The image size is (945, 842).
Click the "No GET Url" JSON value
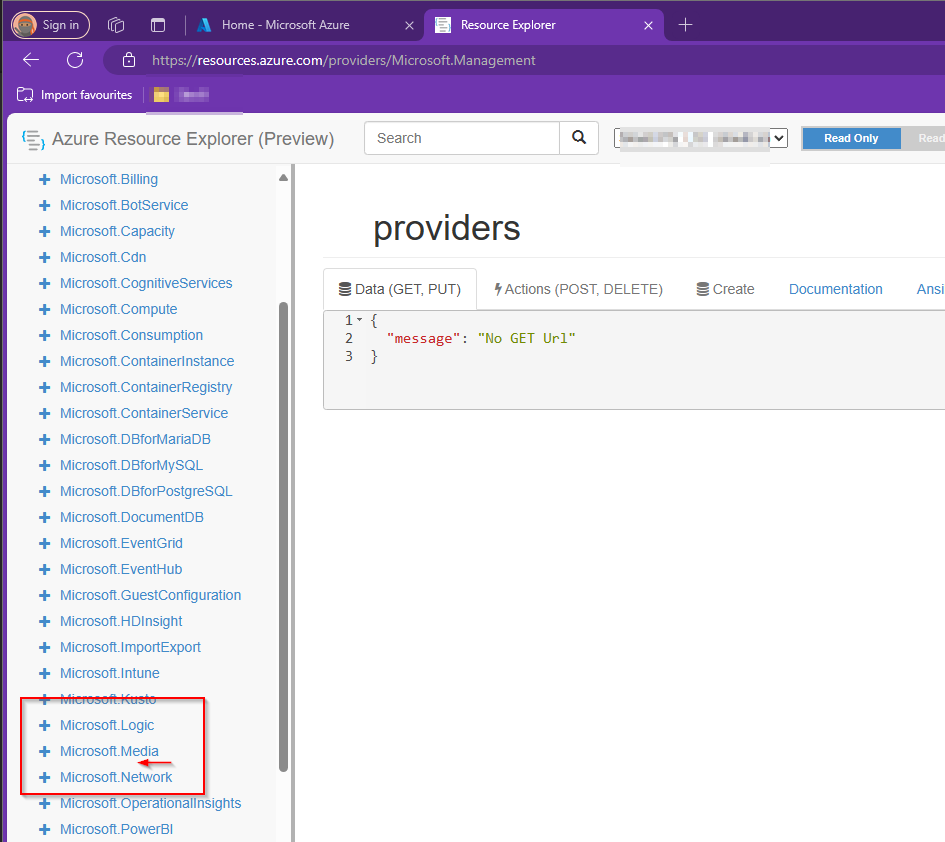pos(526,339)
